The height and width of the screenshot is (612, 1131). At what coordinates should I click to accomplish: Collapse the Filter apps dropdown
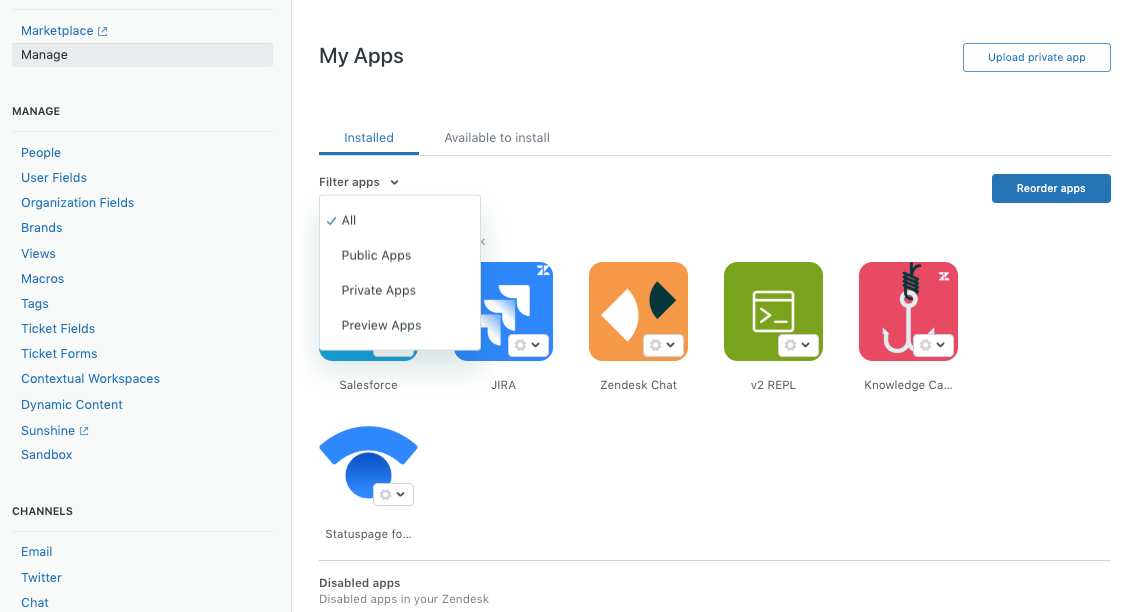coord(358,182)
